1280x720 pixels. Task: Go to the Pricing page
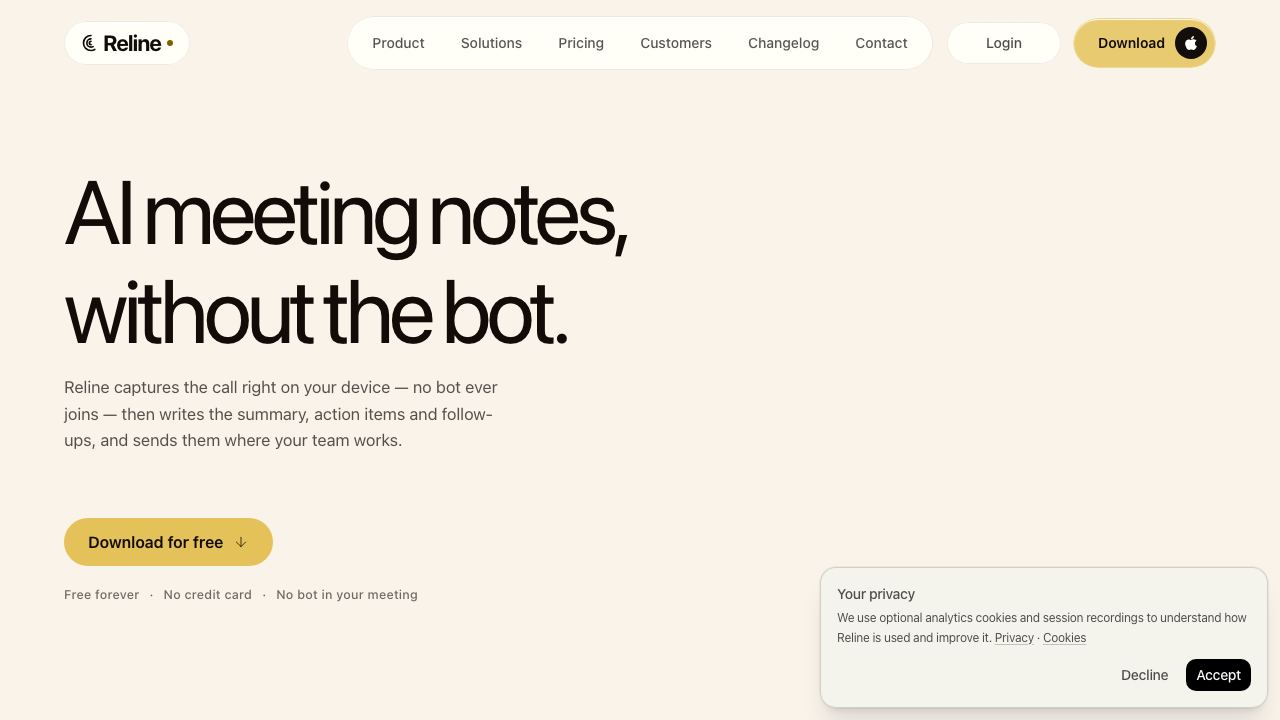581,43
